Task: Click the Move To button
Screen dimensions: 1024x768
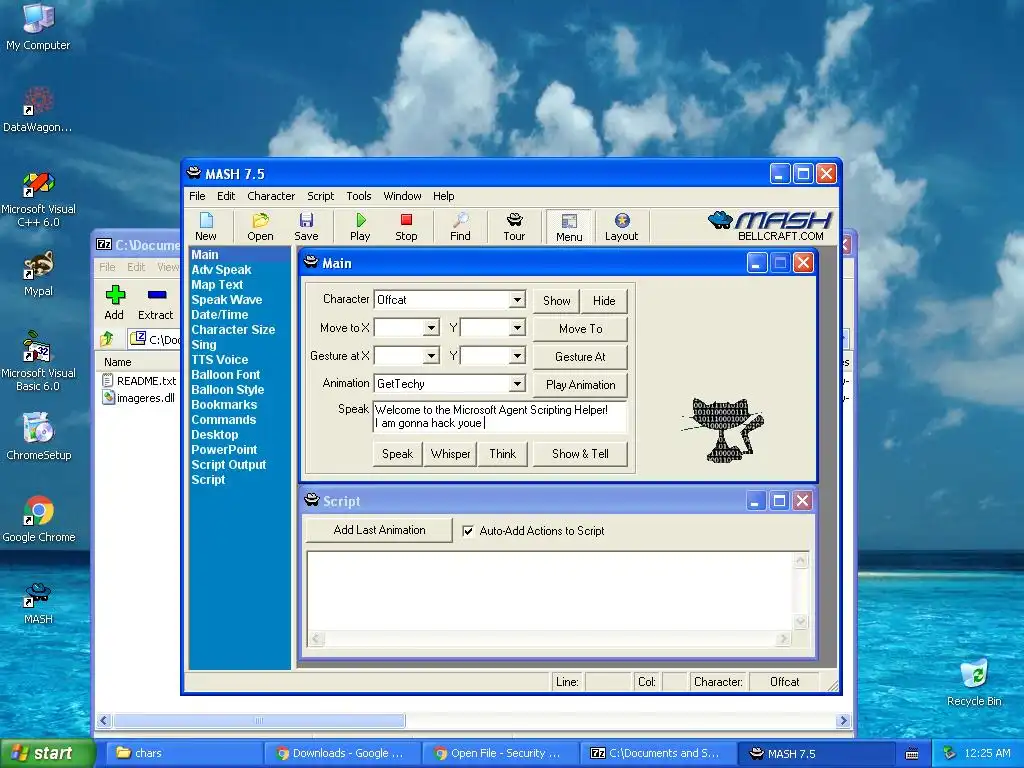Action: [581, 328]
